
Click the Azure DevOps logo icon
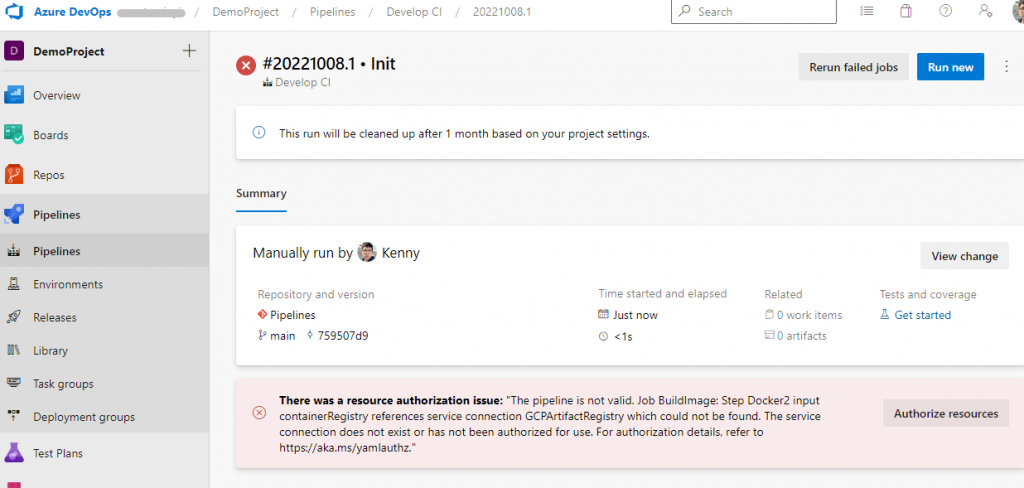tap(16, 11)
